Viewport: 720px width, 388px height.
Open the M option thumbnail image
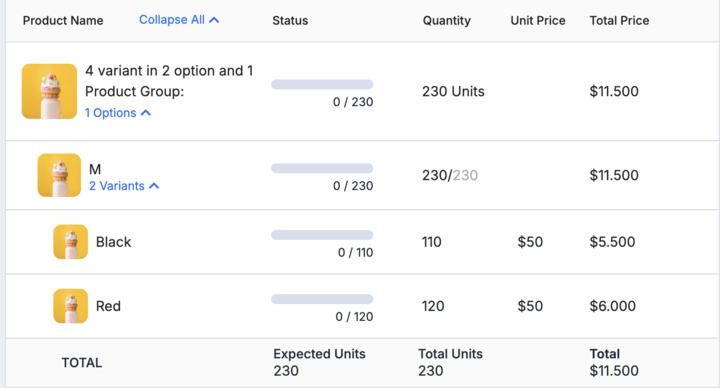(x=59, y=175)
